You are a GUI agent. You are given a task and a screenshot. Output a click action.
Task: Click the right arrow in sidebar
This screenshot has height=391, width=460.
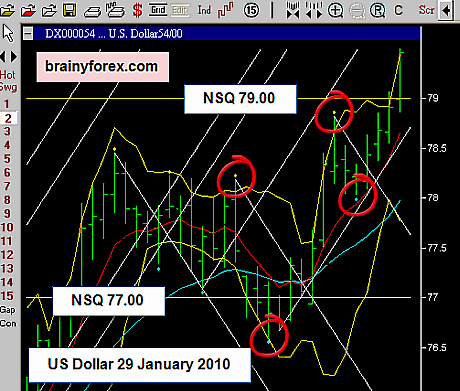pyautogui.click(x=14, y=57)
